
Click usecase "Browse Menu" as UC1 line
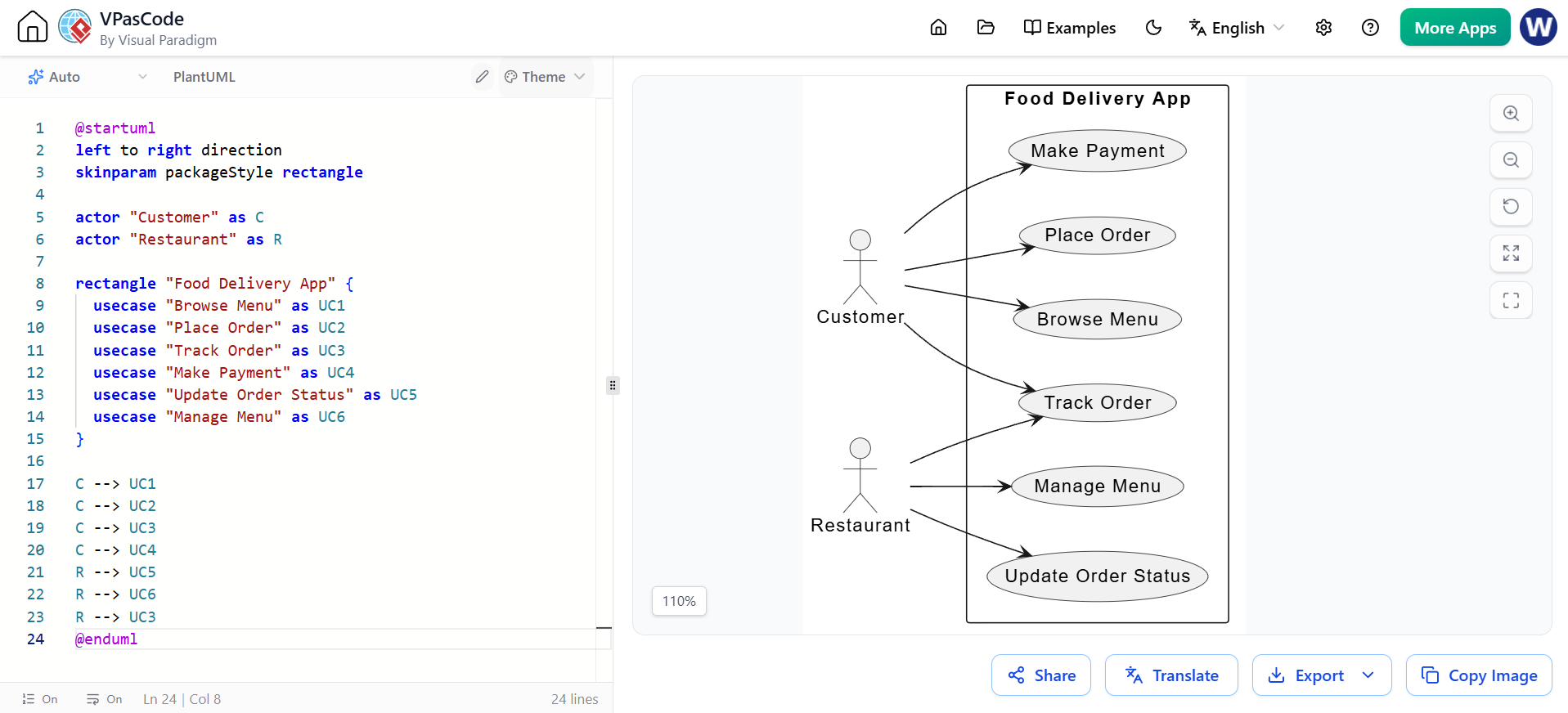pyautogui.click(x=219, y=305)
